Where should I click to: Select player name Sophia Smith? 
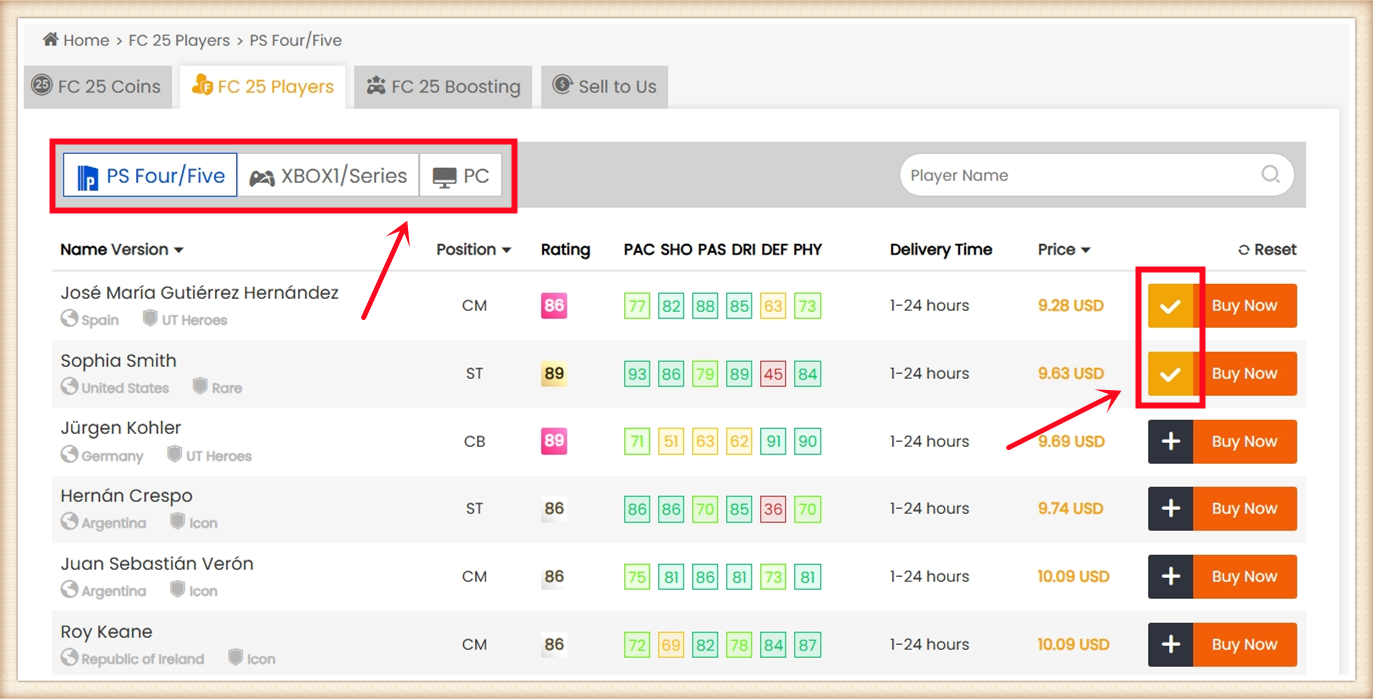(118, 361)
